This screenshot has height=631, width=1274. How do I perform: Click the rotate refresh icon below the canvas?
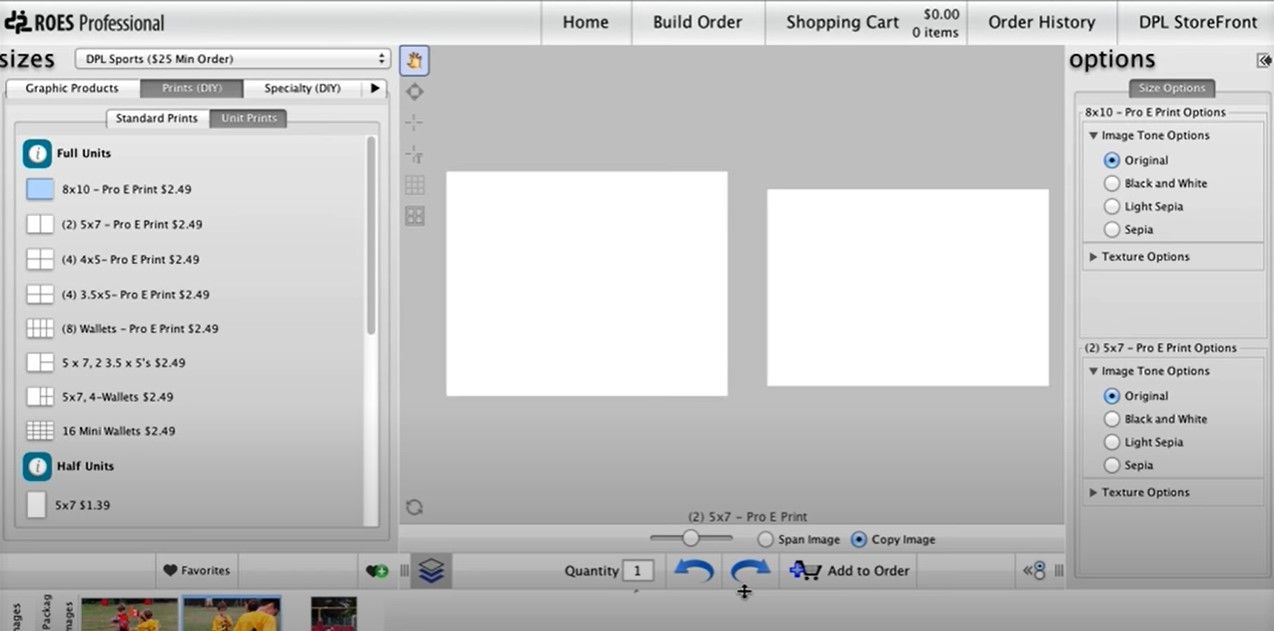coord(414,507)
